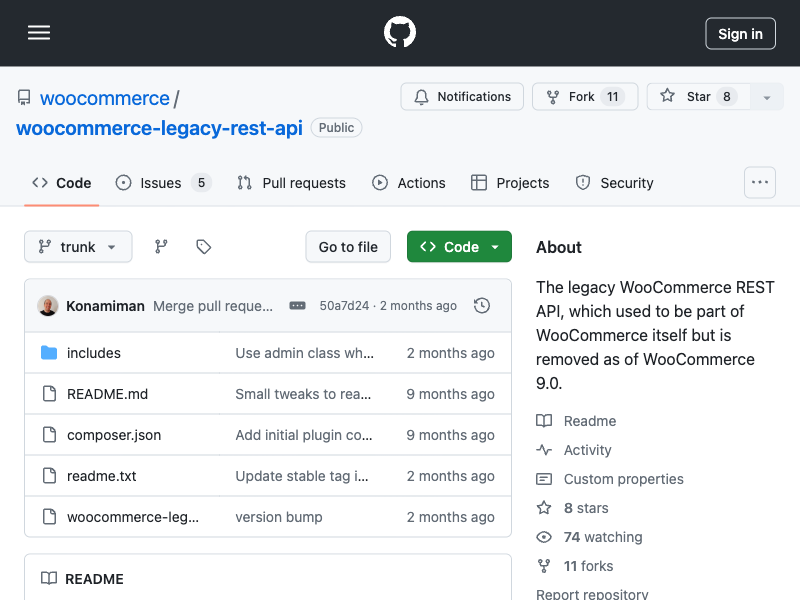Click the Public visibility label
The width and height of the screenshot is (800, 600).
point(336,128)
